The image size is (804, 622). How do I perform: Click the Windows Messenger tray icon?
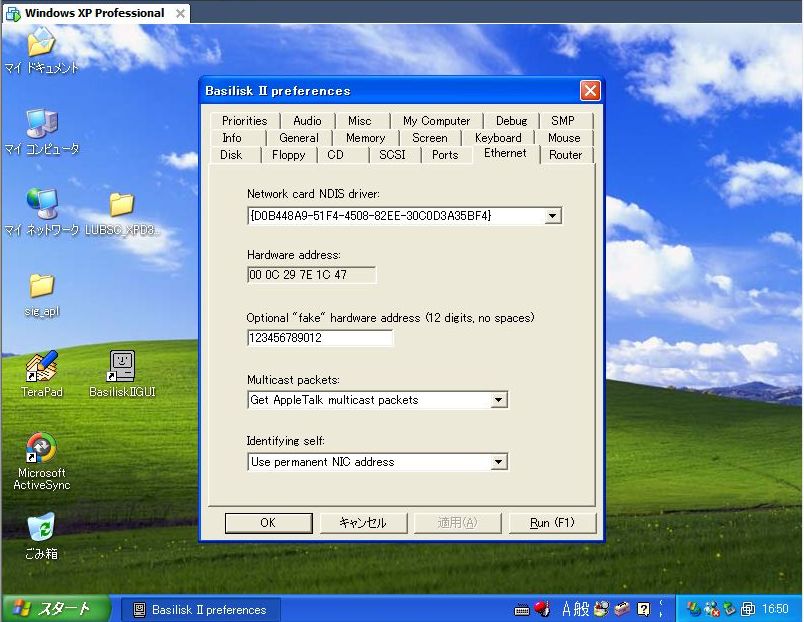click(694, 609)
